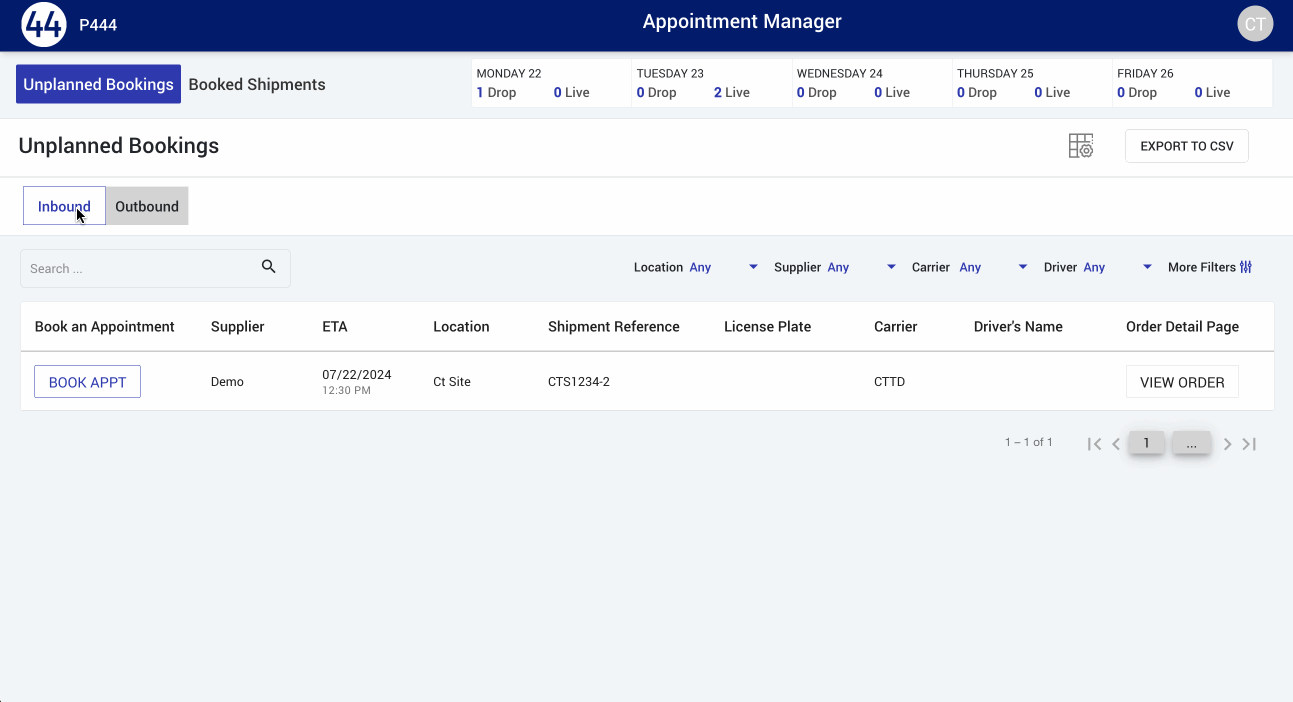Click the BOOK APPT button

[87, 382]
